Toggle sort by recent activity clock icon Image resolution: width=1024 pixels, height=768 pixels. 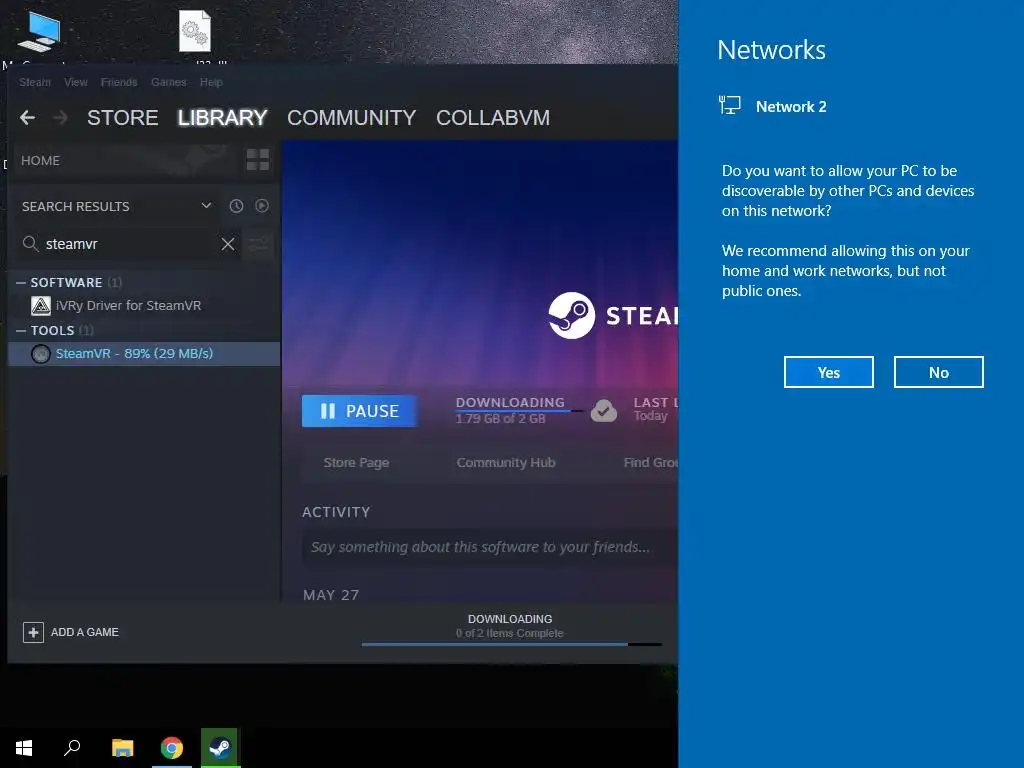pos(236,206)
